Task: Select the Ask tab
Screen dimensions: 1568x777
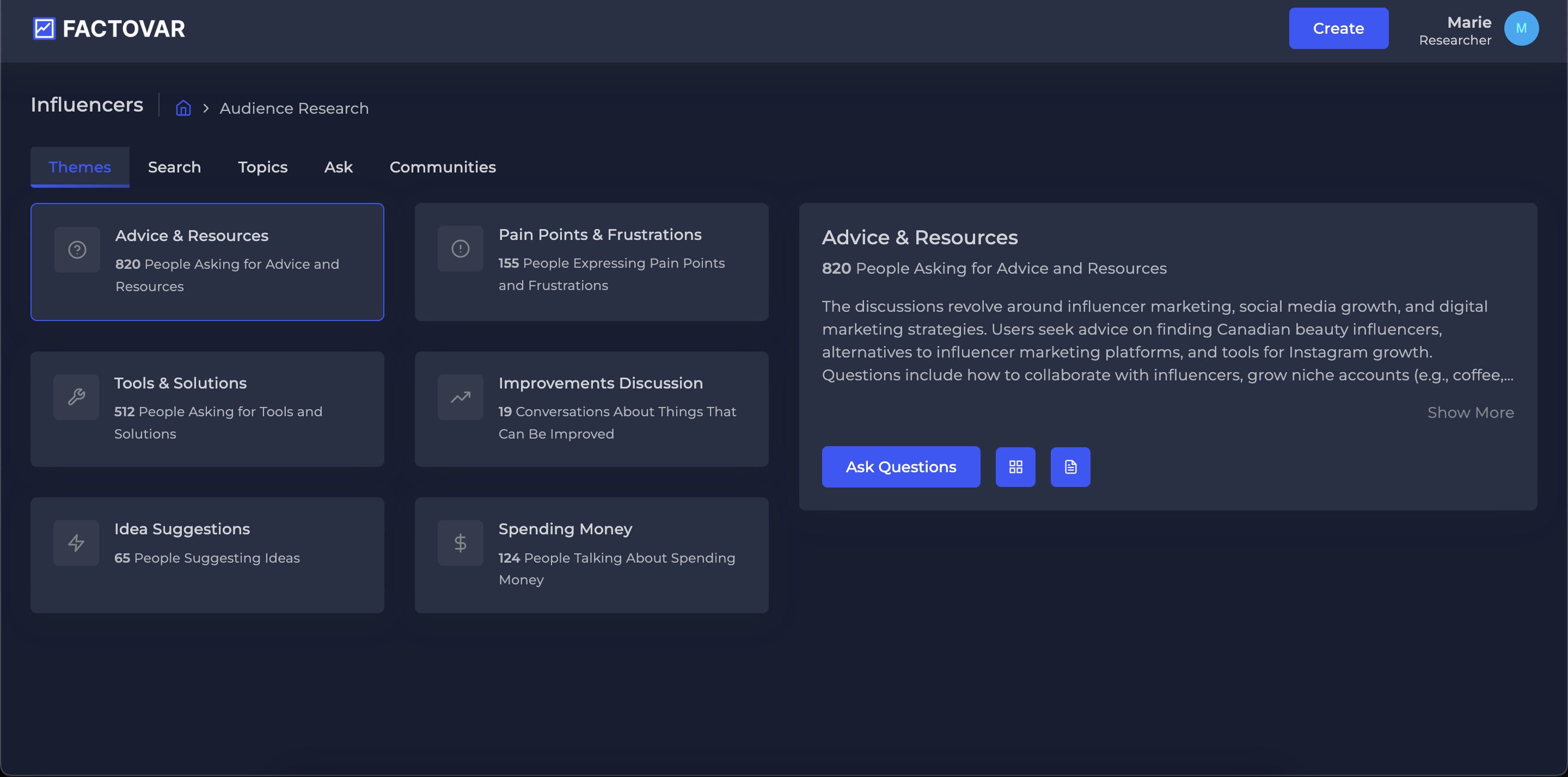Action: (338, 166)
